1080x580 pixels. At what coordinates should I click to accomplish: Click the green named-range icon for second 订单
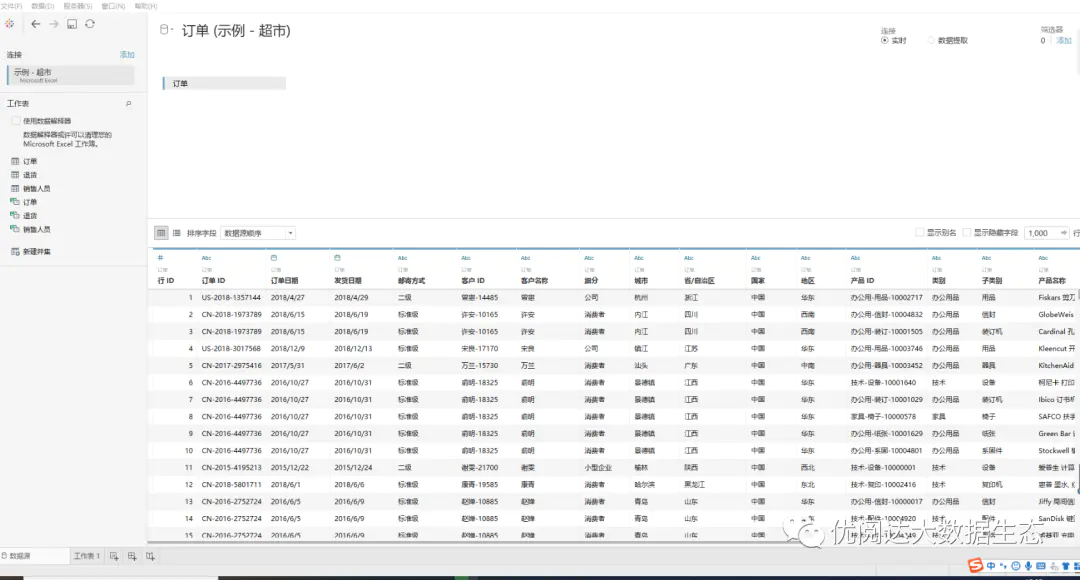[x=14, y=202]
